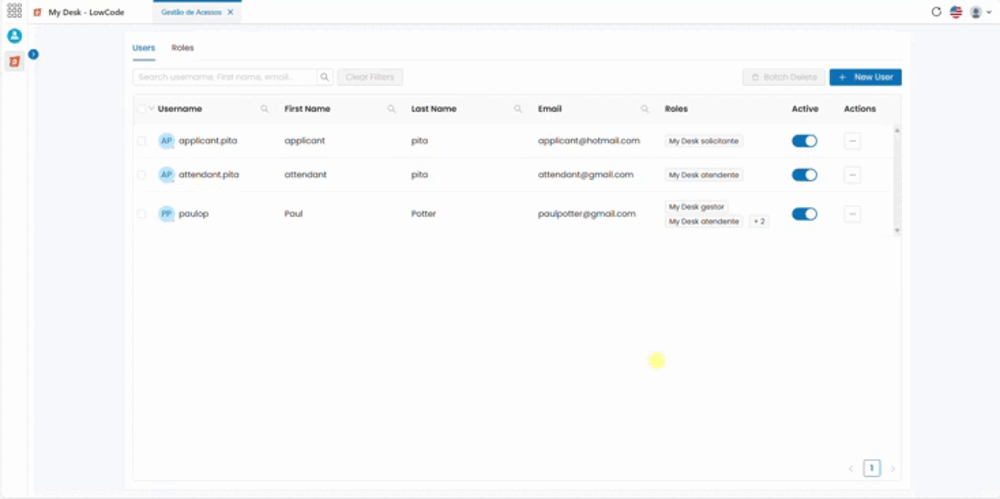This screenshot has height=499, width=1000.
Task: Click the Email column header
Action: click(550, 109)
